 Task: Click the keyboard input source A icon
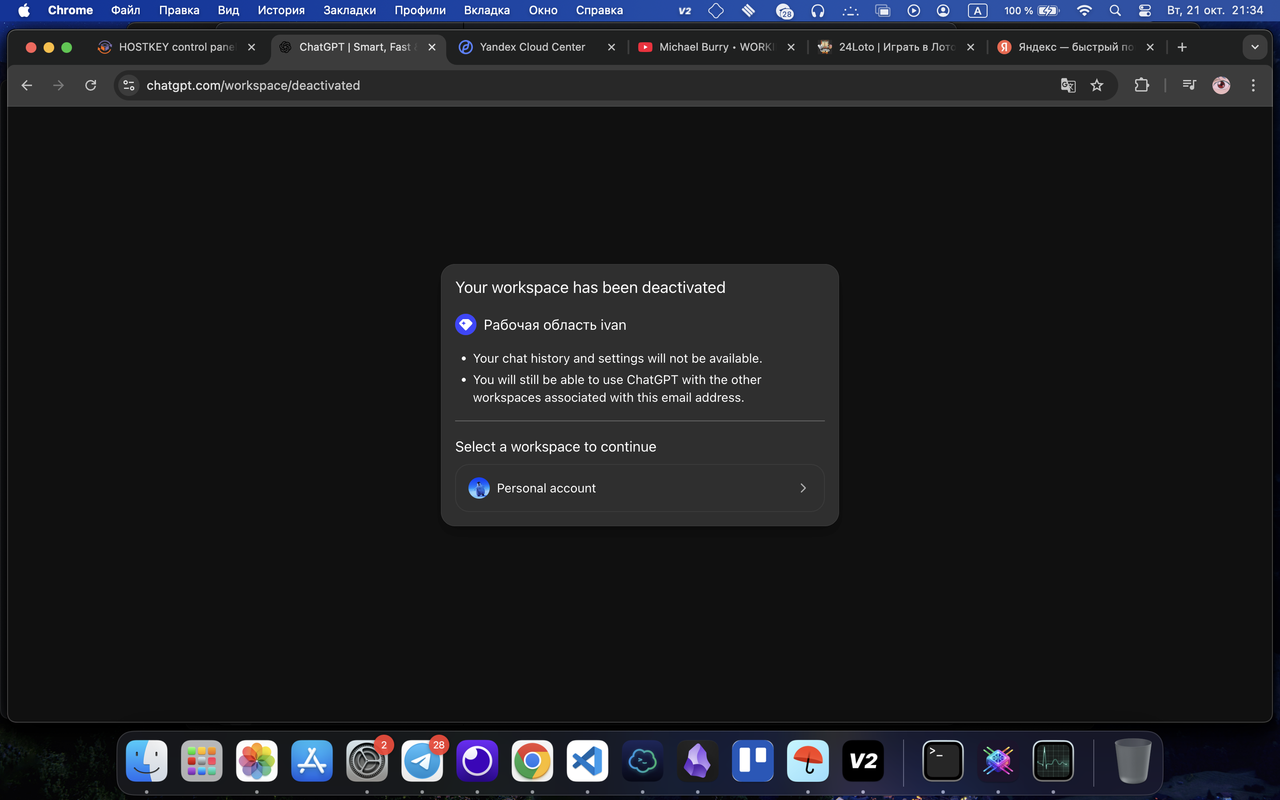[x=978, y=10]
